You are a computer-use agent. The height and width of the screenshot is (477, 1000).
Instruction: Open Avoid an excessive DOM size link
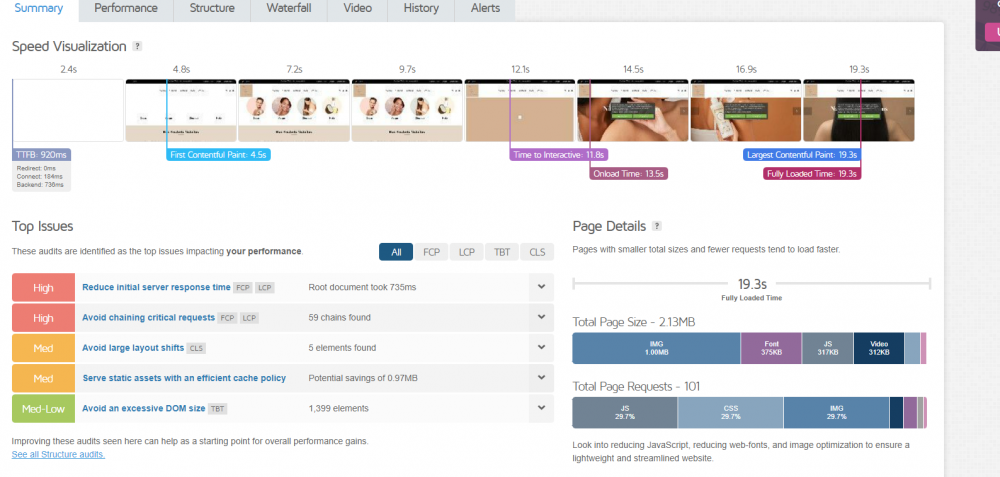(144, 408)
